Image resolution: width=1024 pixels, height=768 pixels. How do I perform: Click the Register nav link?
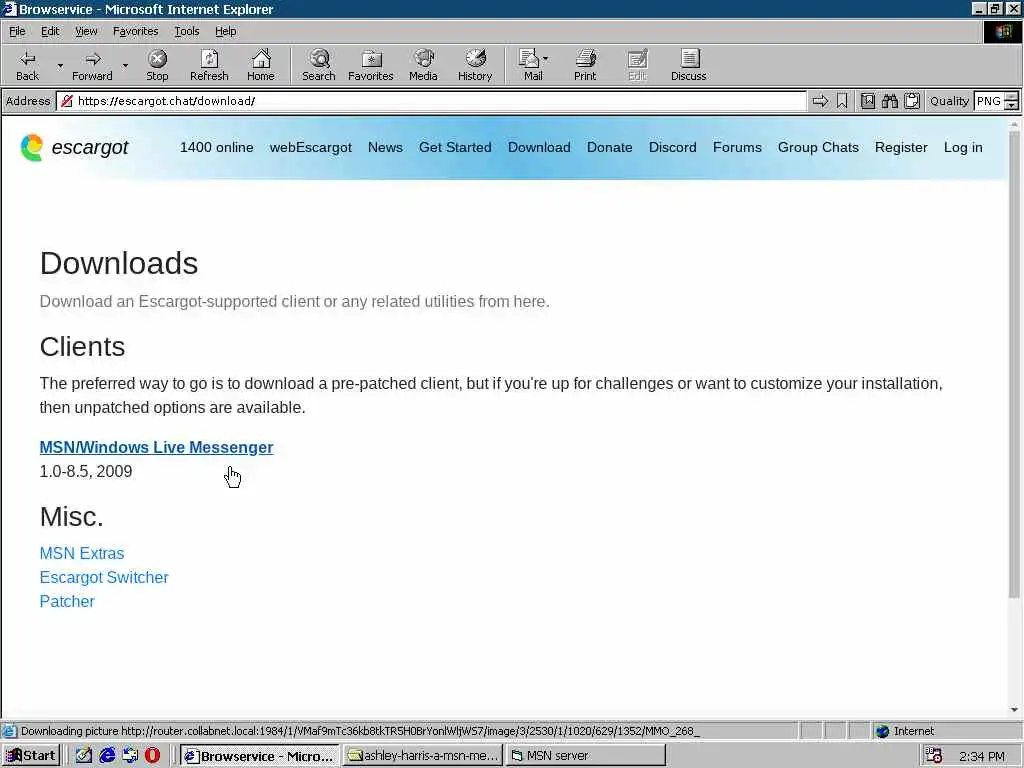(x=901, y=148)
